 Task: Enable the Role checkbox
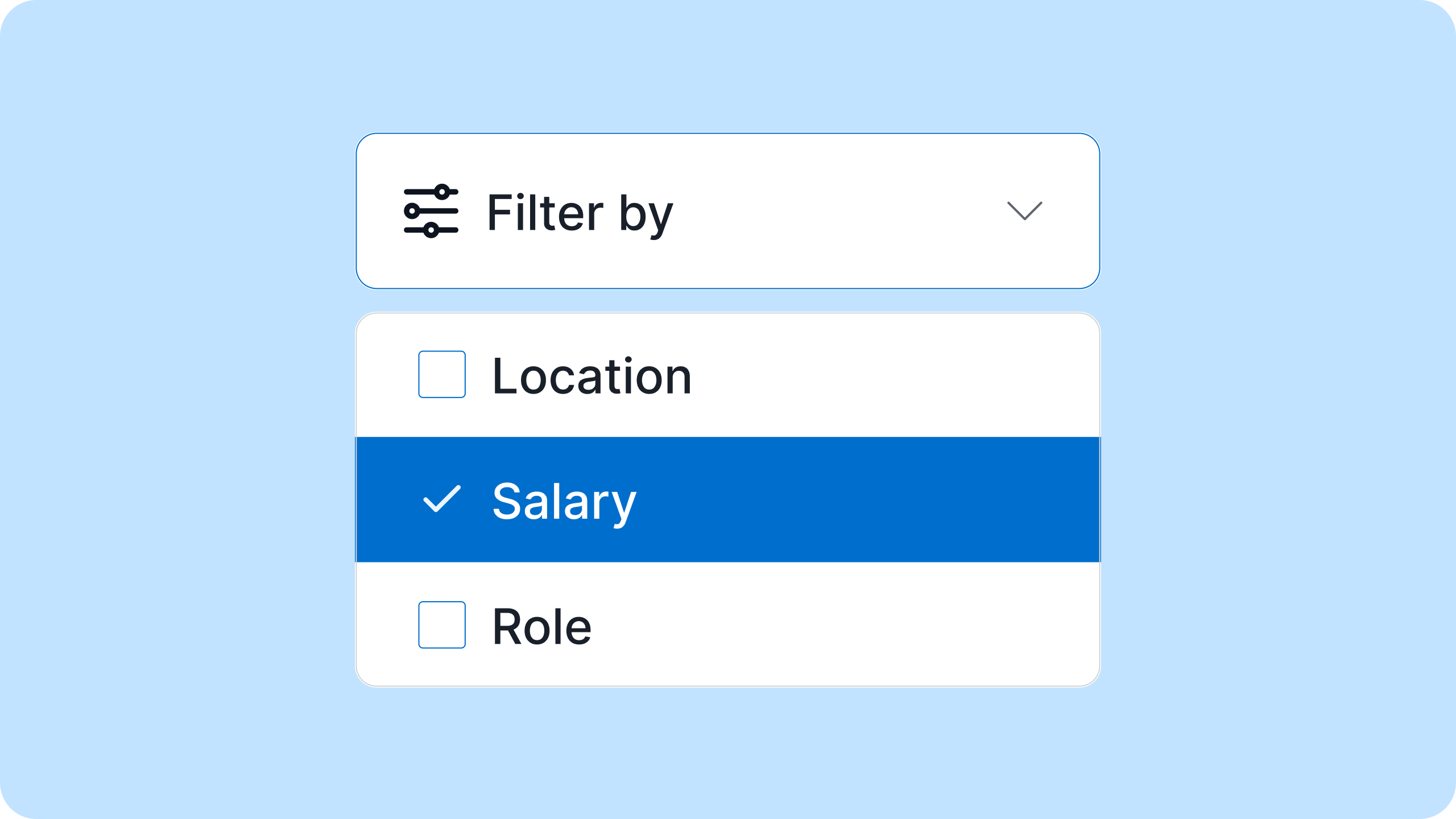tap(442, 624)
